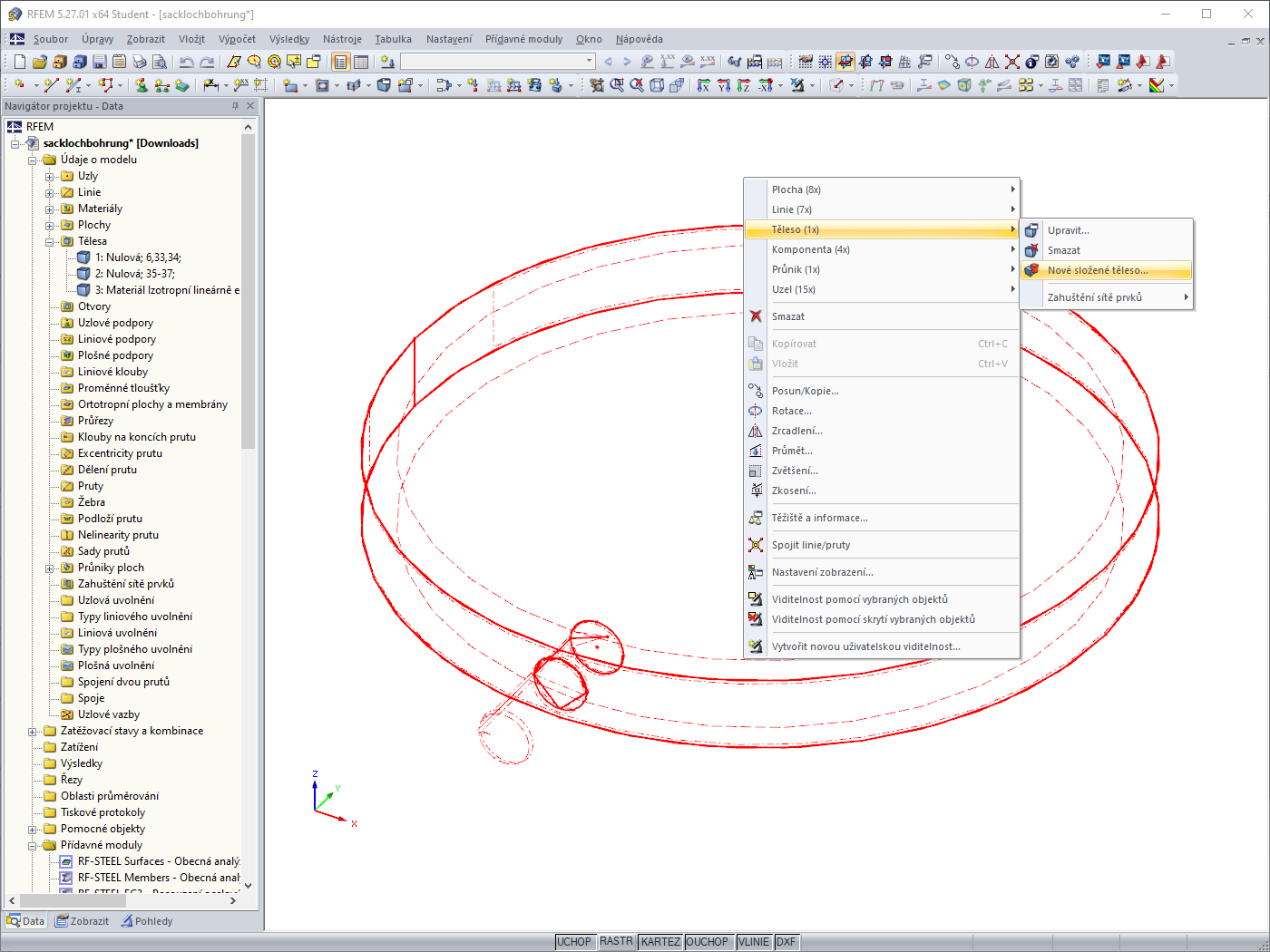Save the current model

point(99,62)
